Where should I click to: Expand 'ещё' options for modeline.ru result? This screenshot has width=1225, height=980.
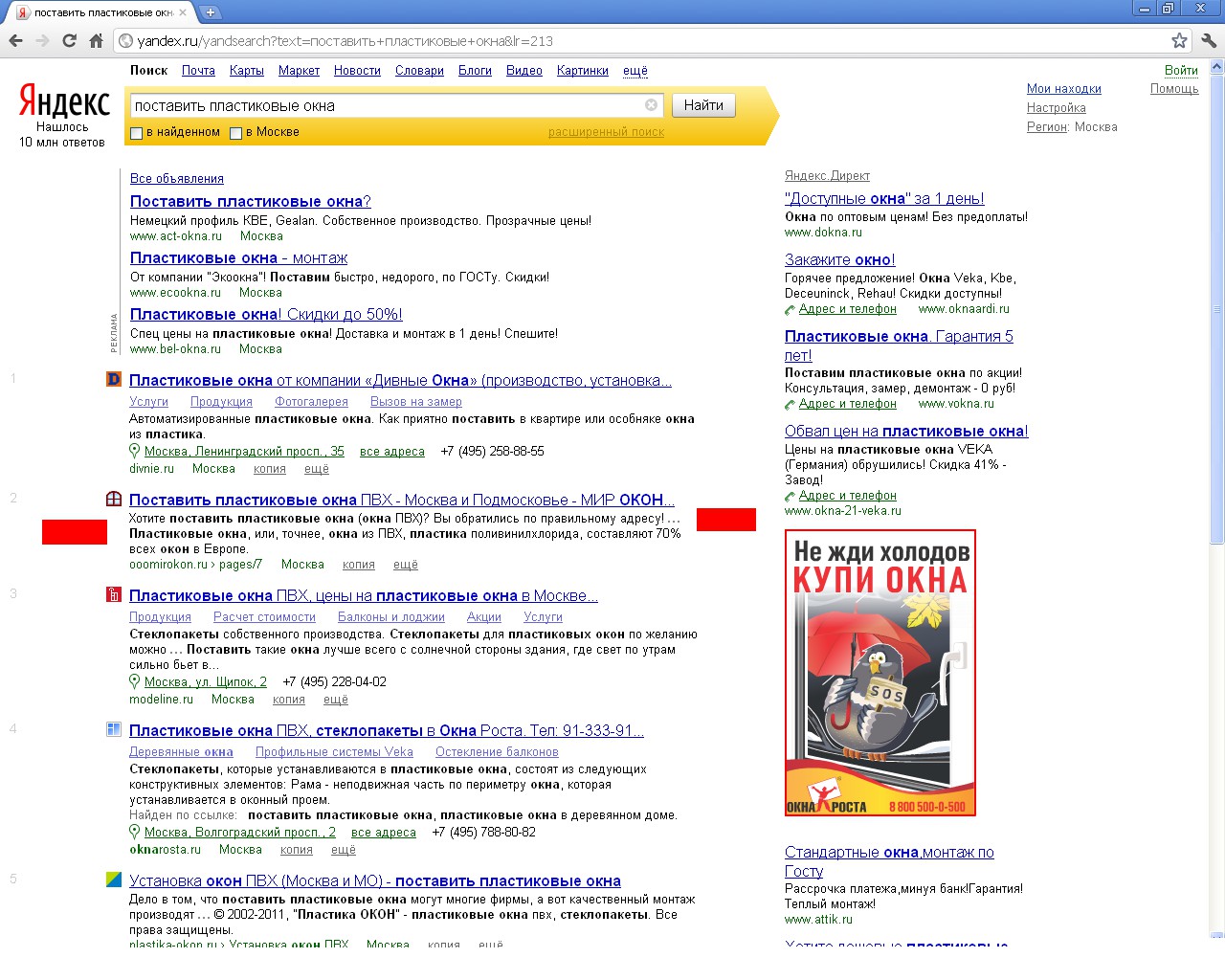coord(336,700)
